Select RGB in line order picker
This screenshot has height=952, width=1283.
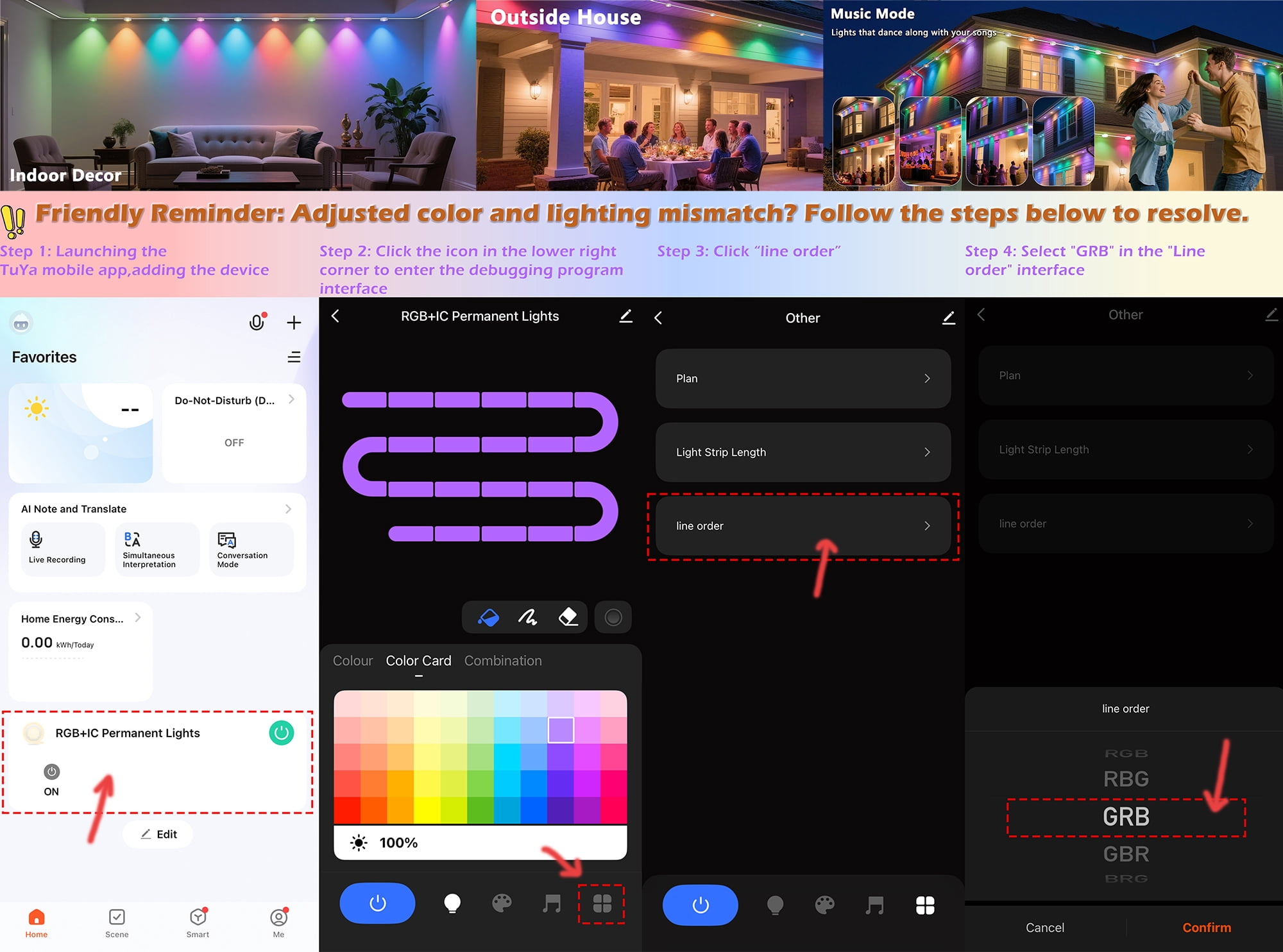tap(1126, 753)
